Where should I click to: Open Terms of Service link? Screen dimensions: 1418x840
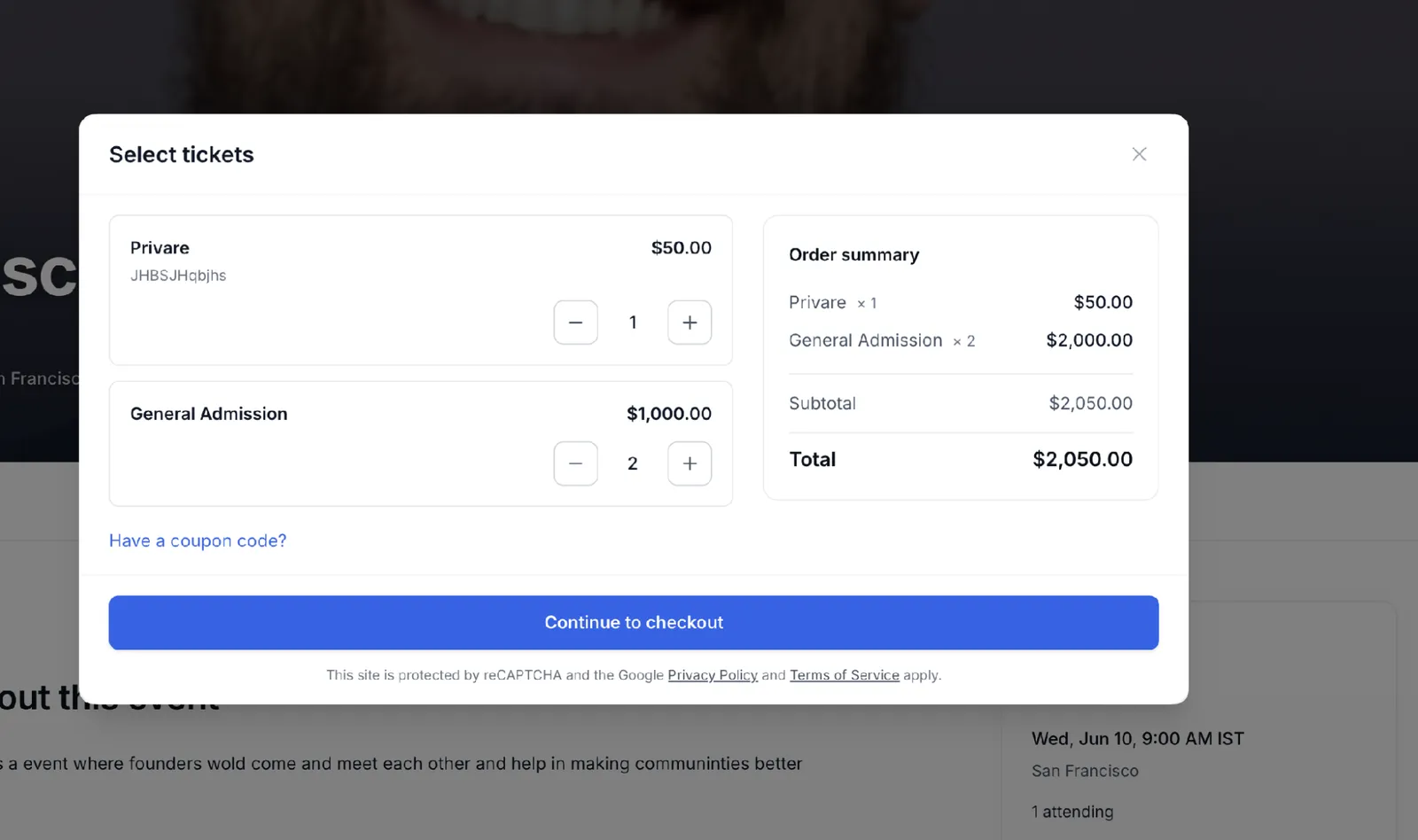click(845, 675)
